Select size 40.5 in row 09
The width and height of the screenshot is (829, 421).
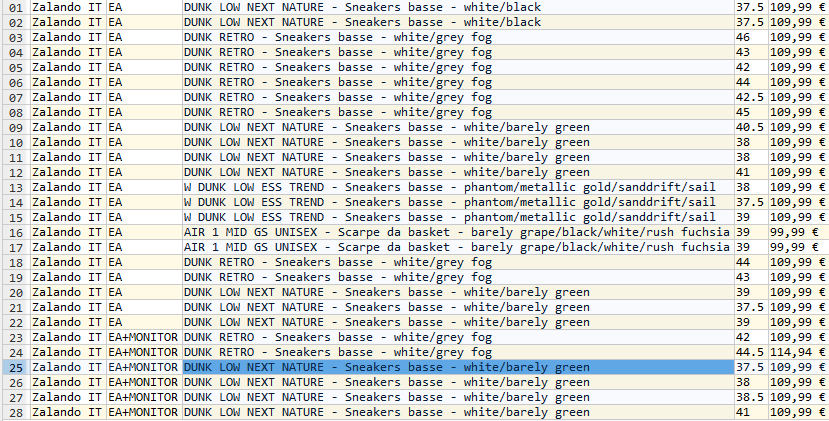point(751,127)
